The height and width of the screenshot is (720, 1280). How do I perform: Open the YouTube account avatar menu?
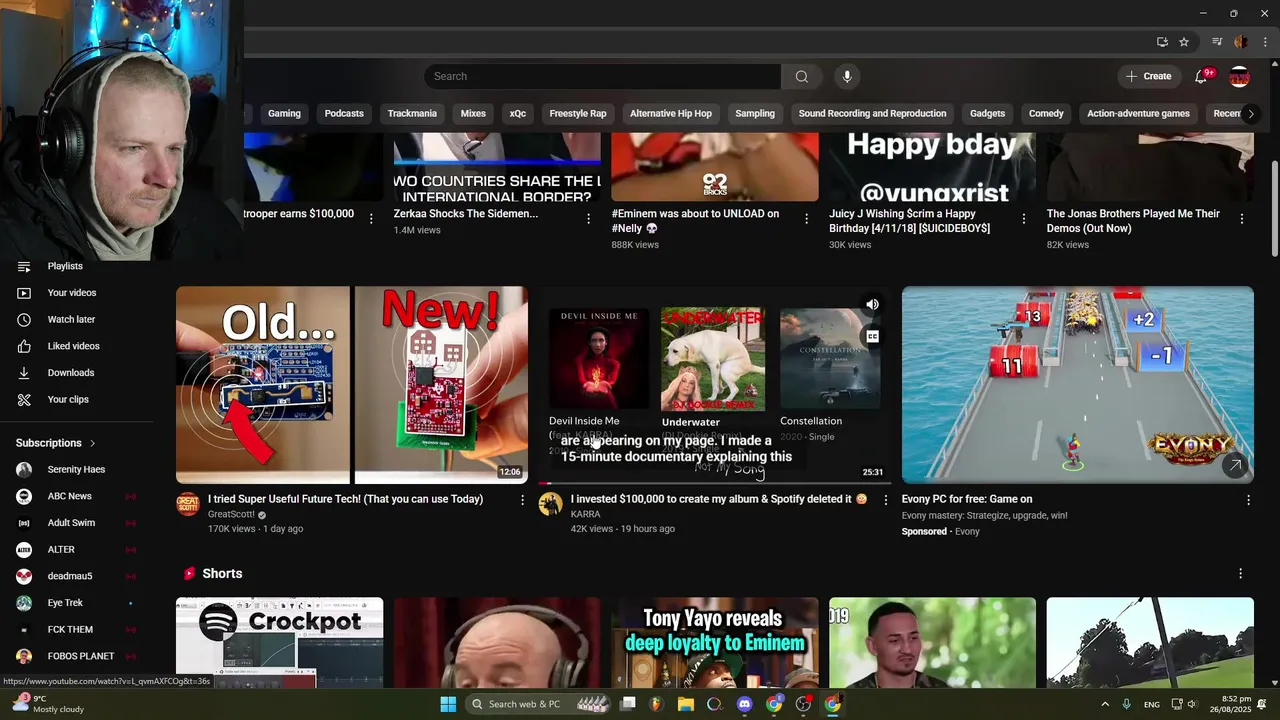pos(1239,76)
